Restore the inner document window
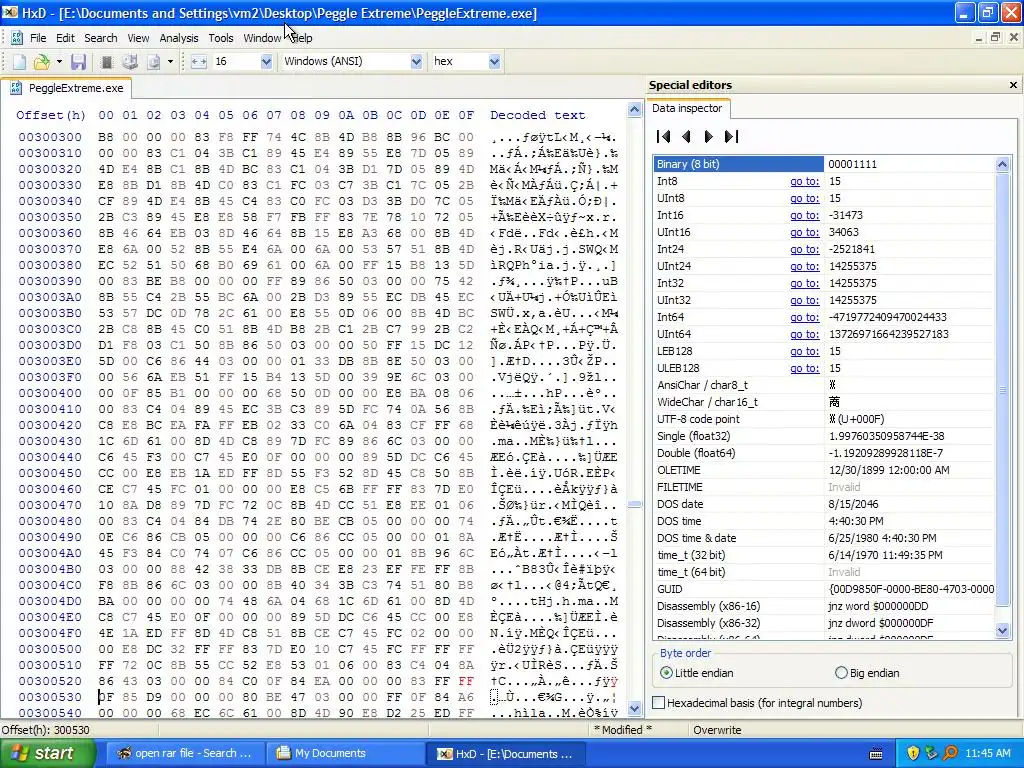The height and width of the screenshot is (768, 1024). click(x=995, y=38)
